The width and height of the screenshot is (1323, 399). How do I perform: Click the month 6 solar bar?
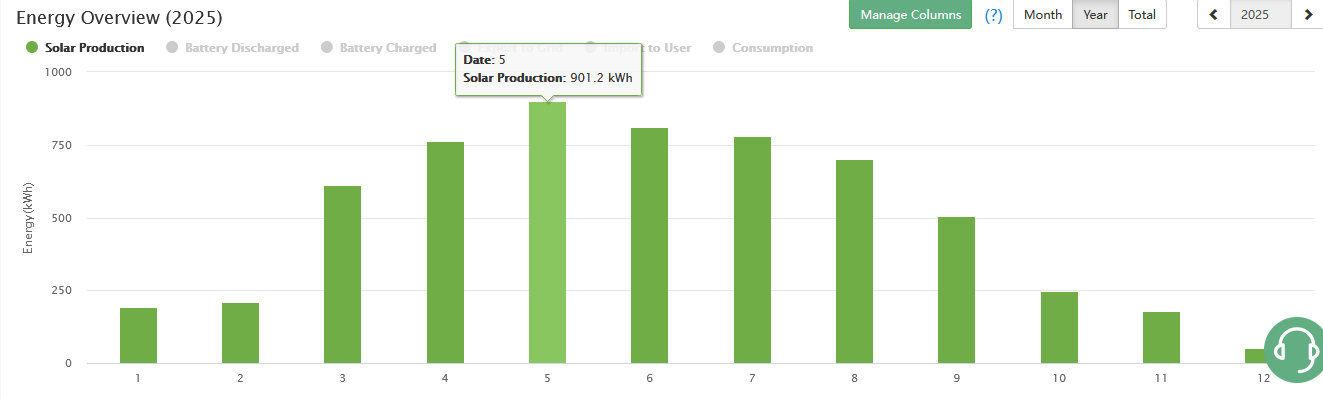[x=649, y=245]
